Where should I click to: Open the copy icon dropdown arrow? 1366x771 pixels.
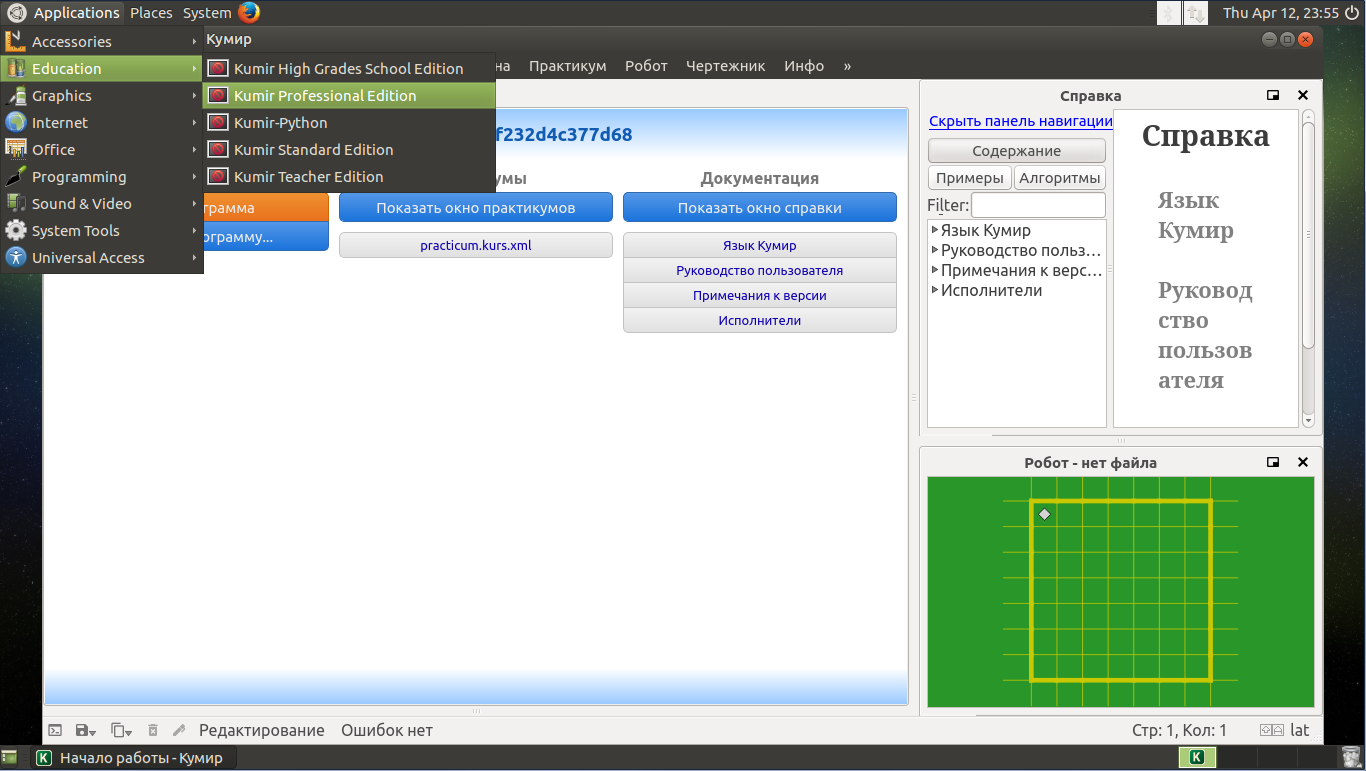[130, 731]
